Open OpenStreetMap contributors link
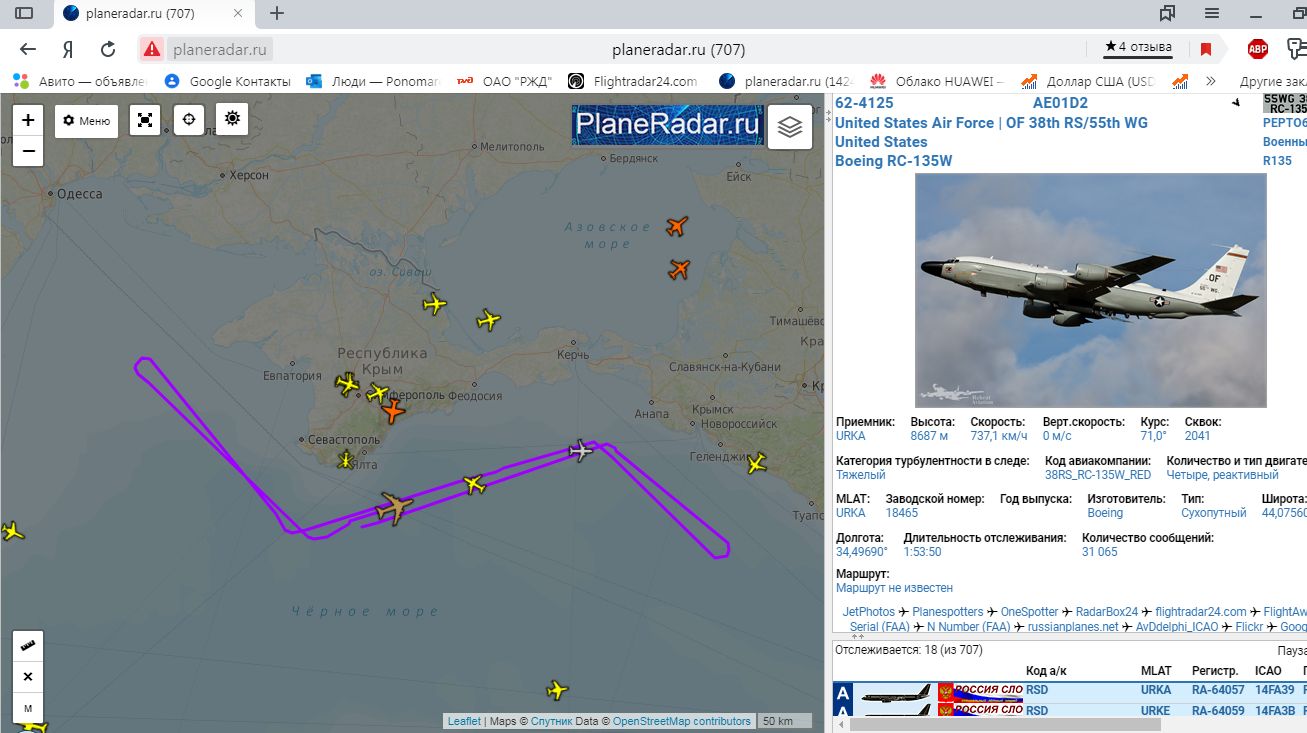1307x733 pixels. click(681, 721)
